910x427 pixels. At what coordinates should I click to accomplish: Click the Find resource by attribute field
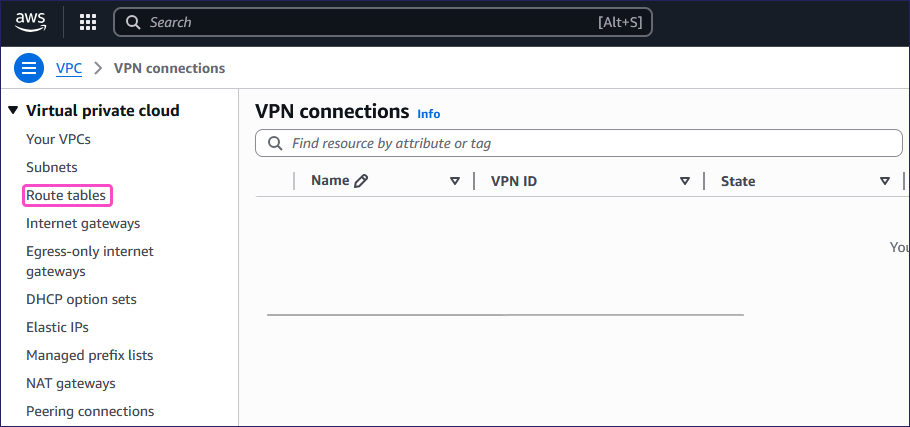tap(590, 144)
